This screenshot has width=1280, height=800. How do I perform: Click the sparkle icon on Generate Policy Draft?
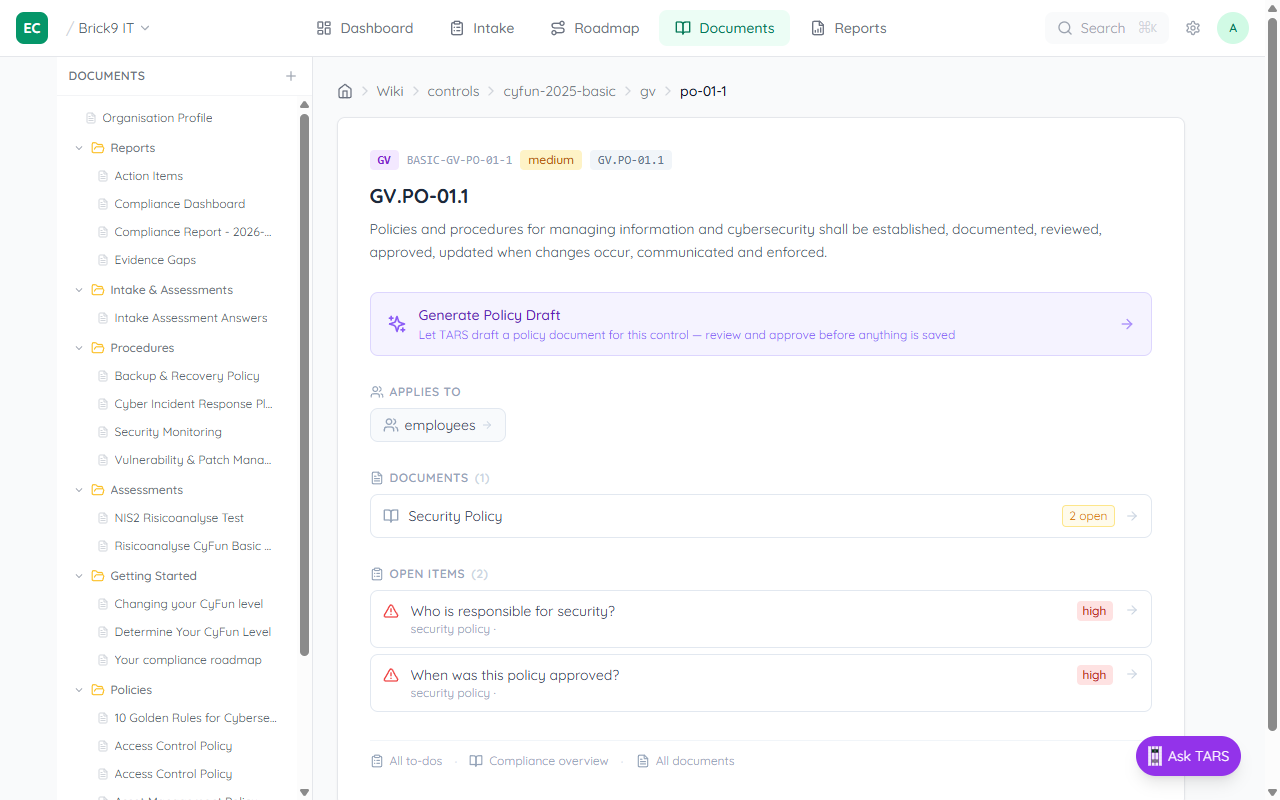click(x=397, y=324)
